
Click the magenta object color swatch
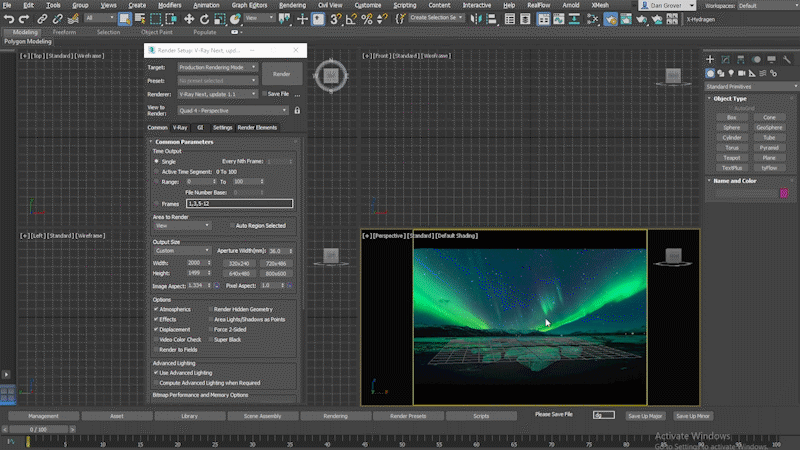(784, 193)
